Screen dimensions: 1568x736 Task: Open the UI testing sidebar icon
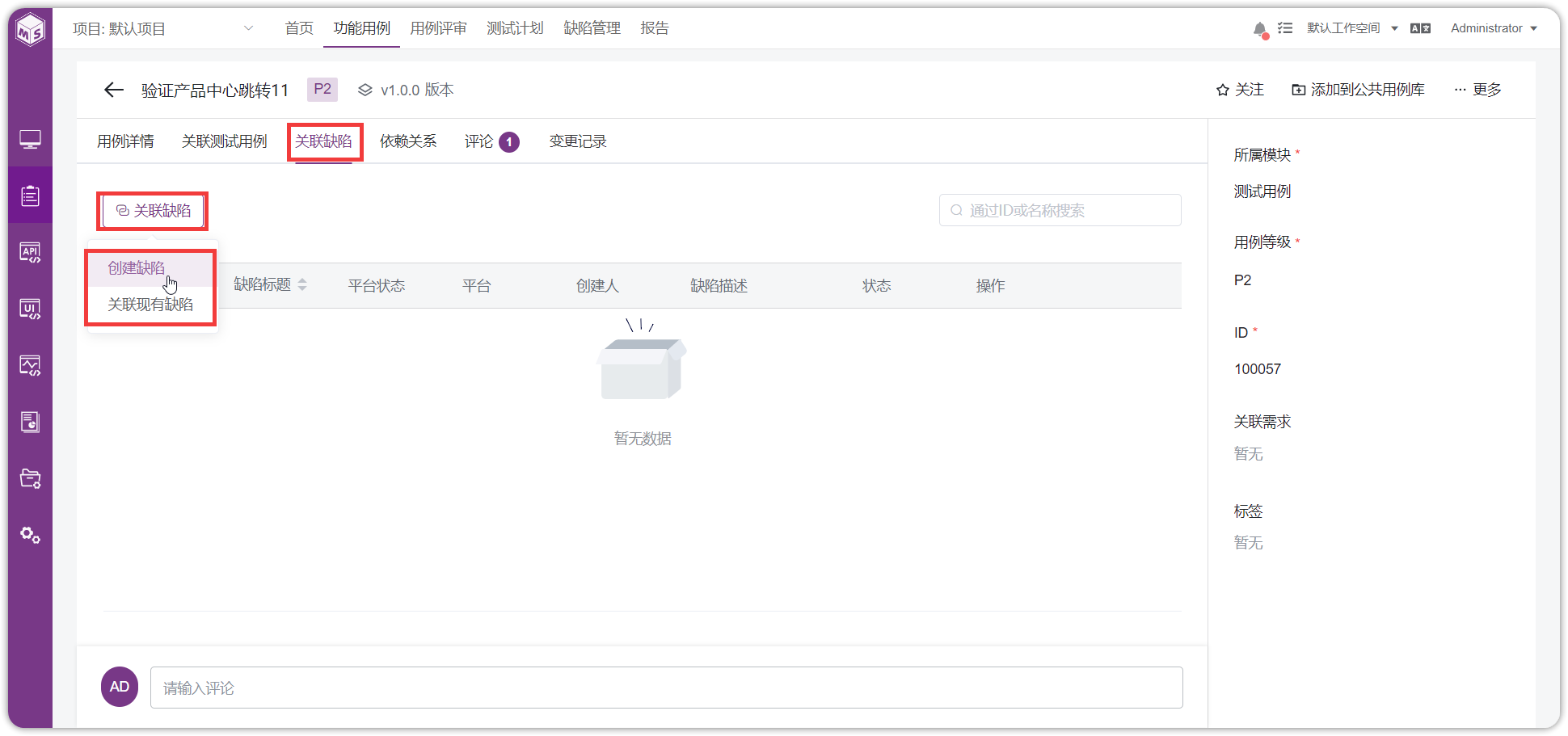[31, 309]
